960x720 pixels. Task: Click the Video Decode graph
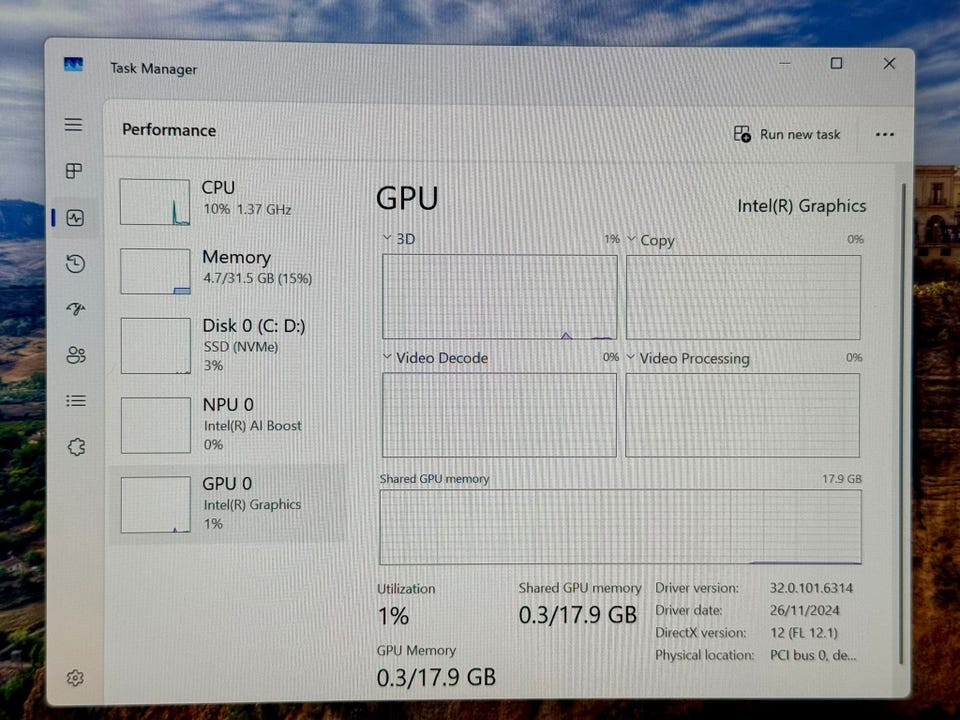tap(499, 415)
